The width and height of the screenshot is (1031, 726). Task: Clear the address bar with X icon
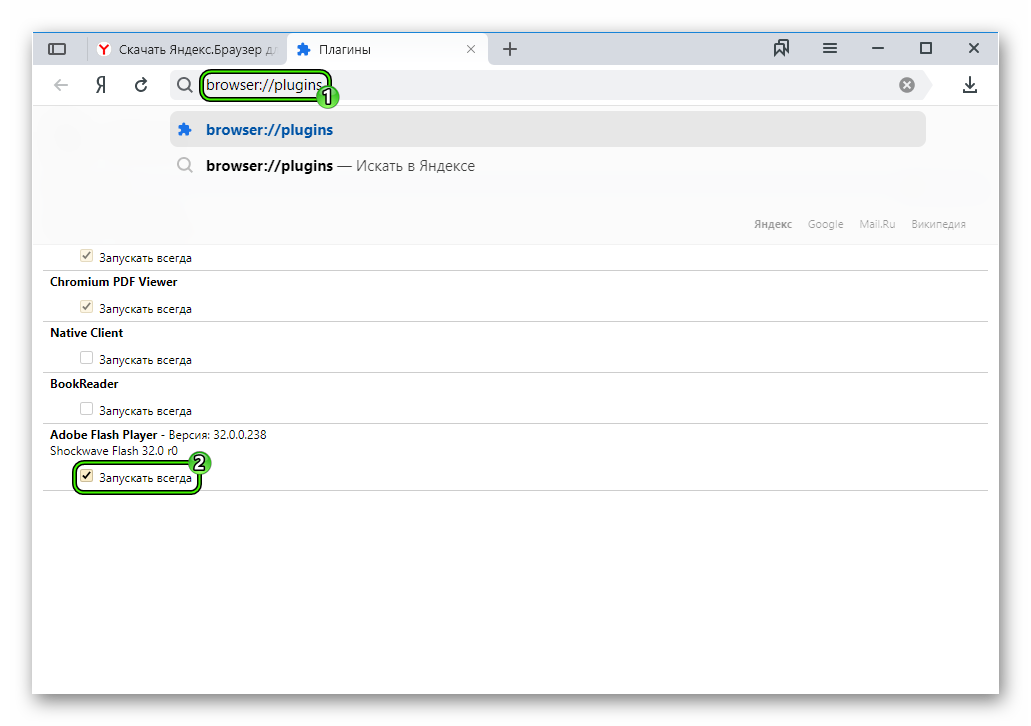907,85
